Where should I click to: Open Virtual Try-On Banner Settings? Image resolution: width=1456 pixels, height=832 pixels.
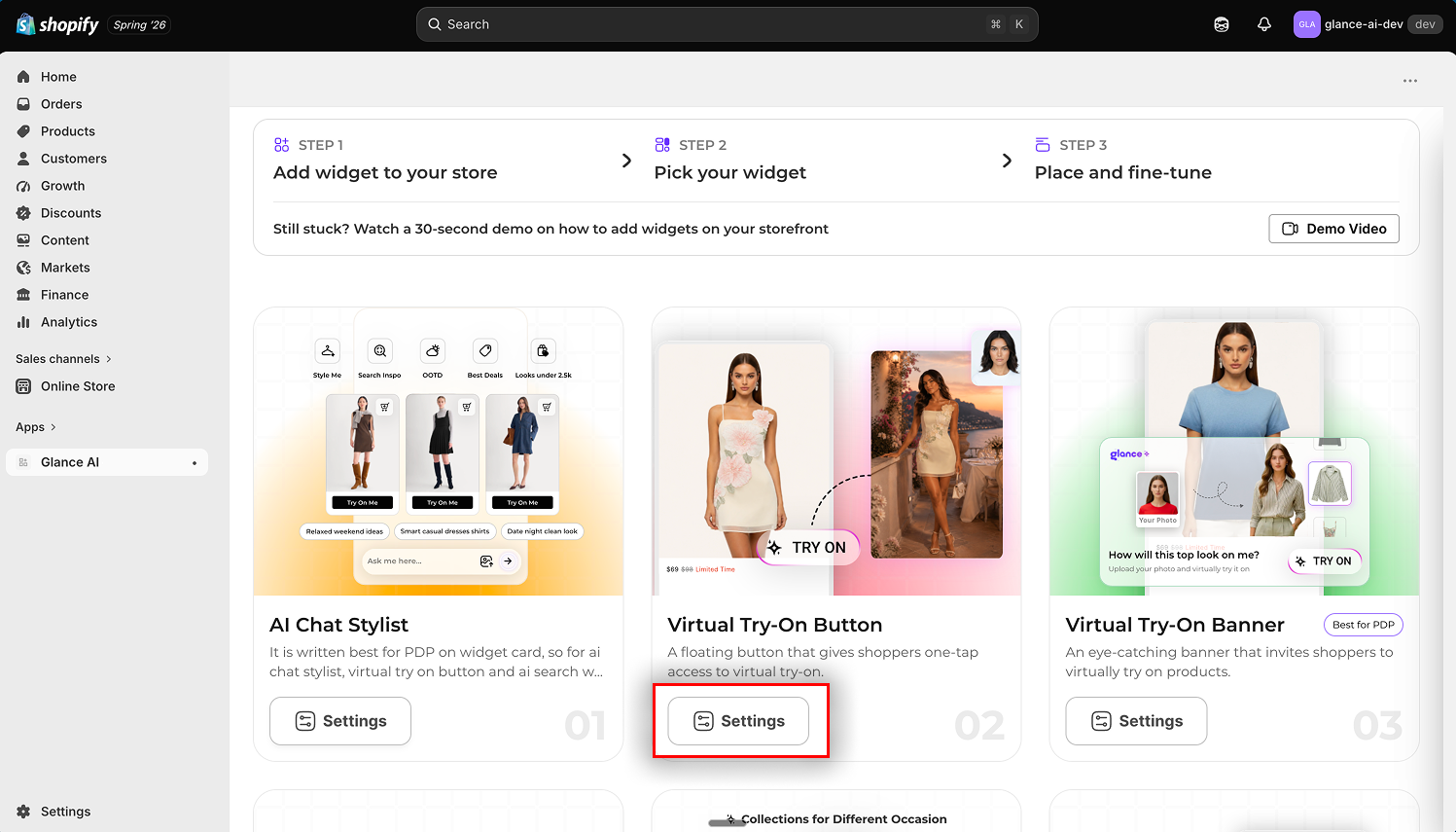pyautogui.click(x=1136, y=721)
